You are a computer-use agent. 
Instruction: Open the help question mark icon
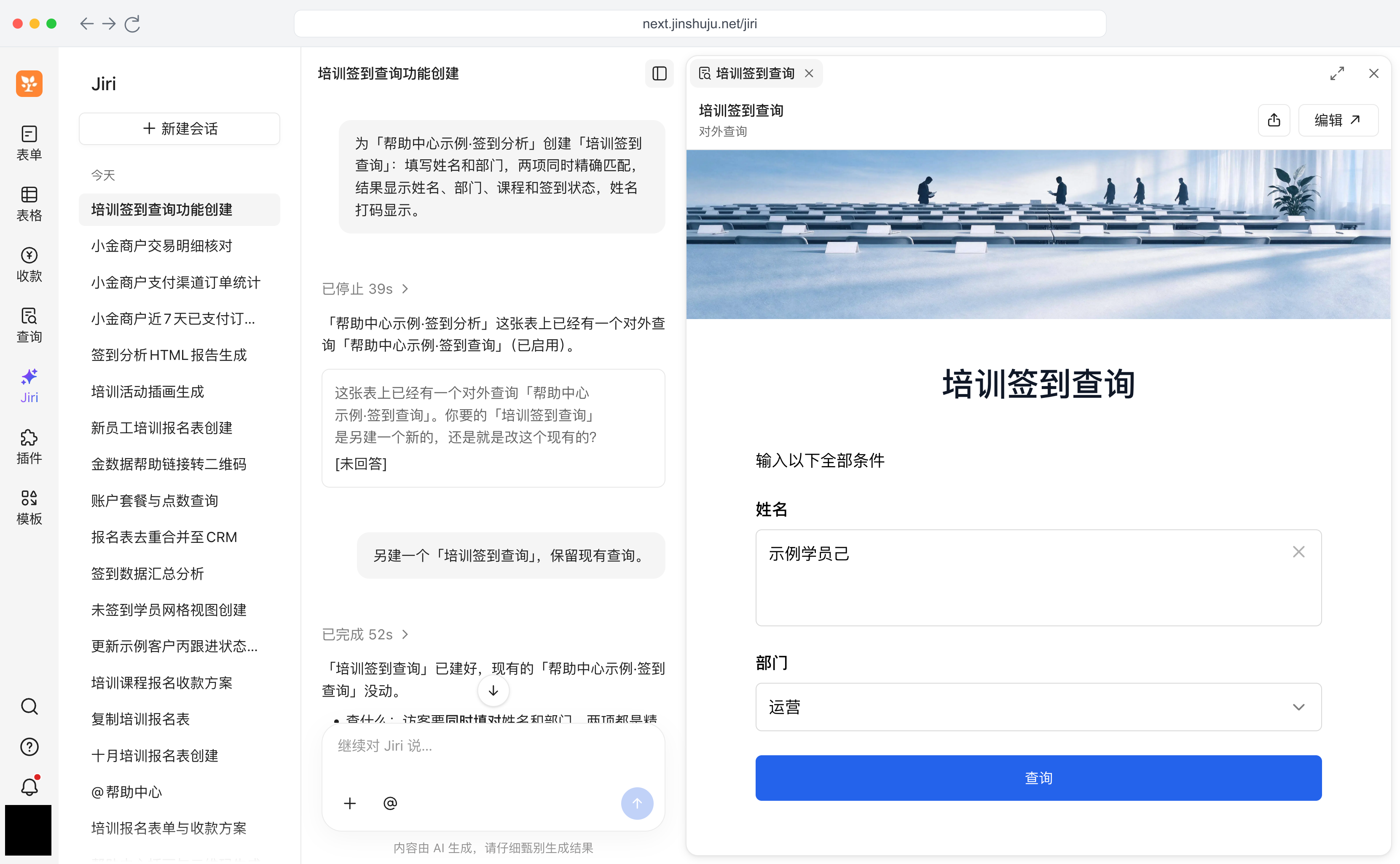(x=29, y=746)
